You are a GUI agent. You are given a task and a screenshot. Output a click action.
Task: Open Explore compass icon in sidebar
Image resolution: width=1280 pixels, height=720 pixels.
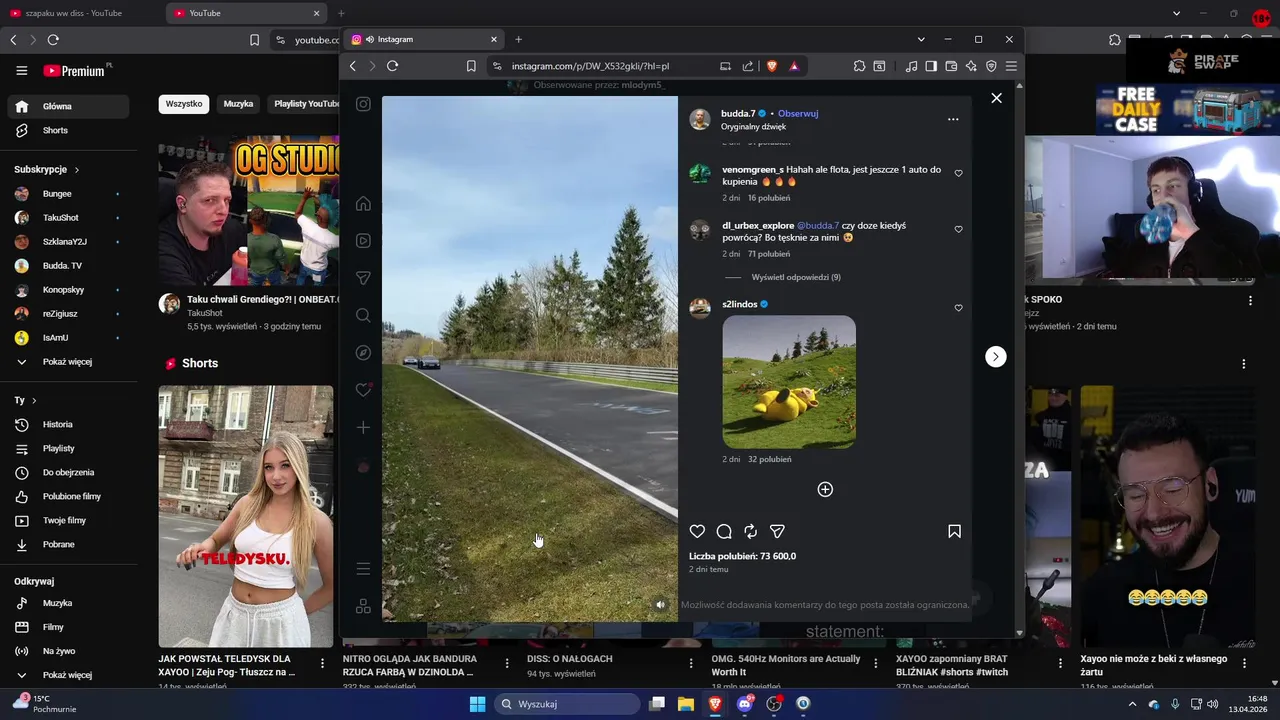click(363, 353)
